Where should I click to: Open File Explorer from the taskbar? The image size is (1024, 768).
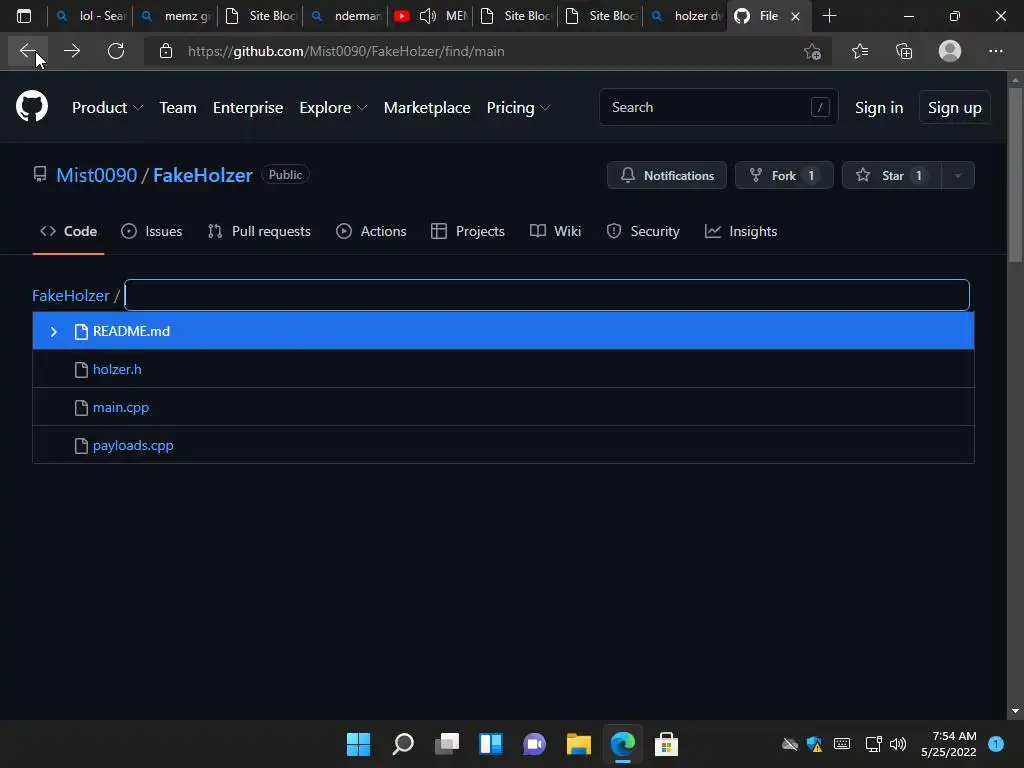[579, 744]
